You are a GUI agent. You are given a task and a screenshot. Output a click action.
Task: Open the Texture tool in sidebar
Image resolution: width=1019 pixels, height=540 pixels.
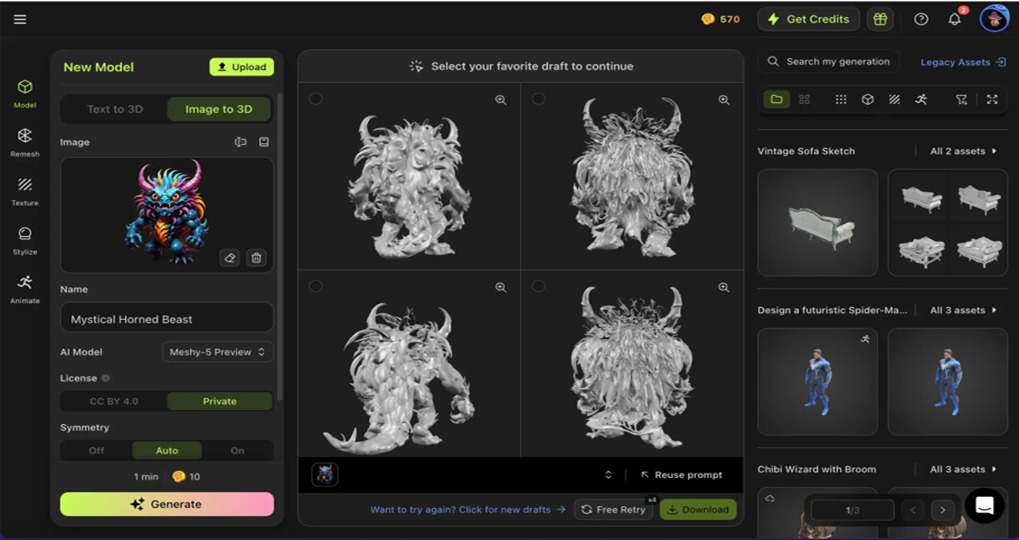tap(25, 191)
